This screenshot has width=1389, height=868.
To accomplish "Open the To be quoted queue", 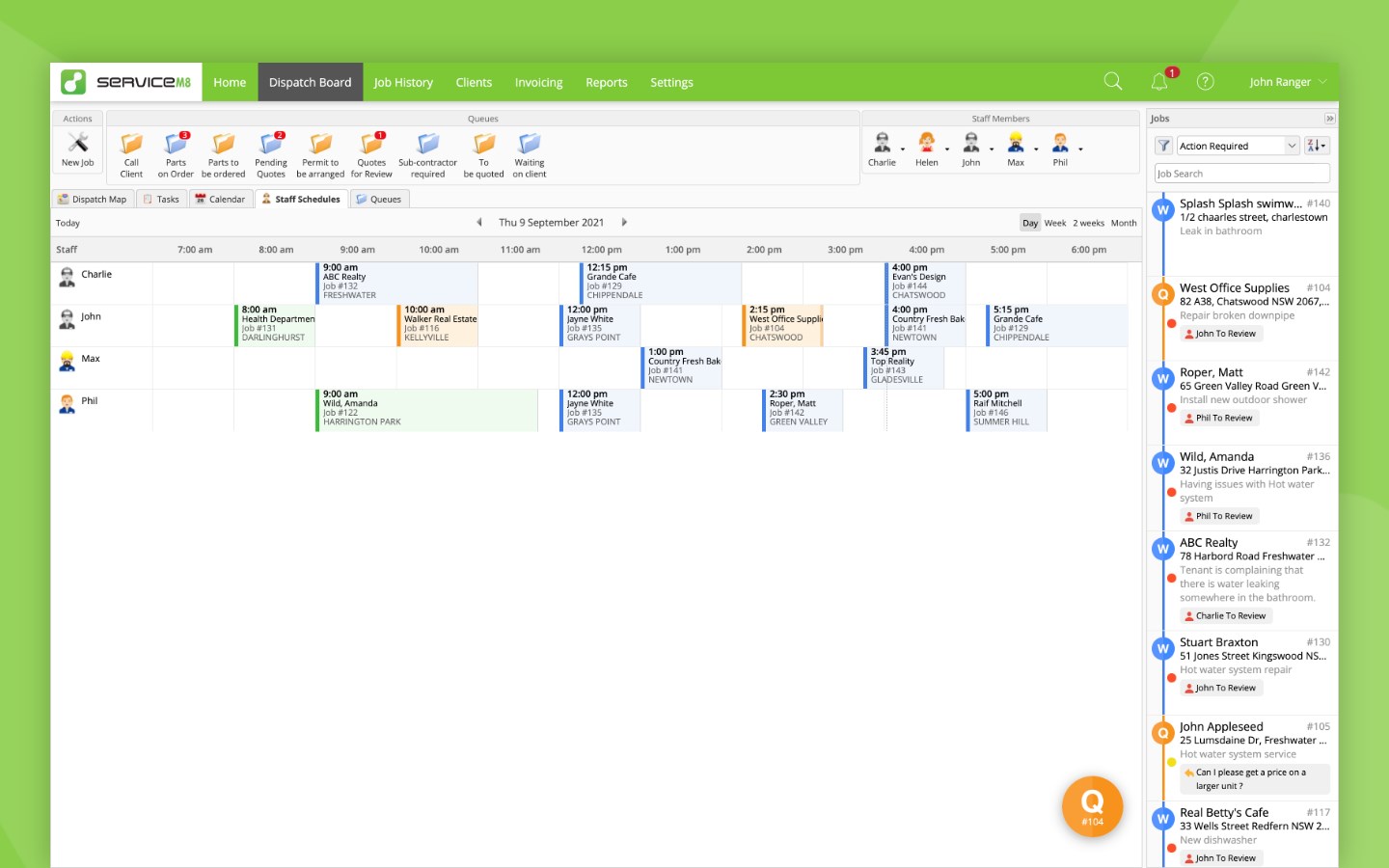I will coord(483,154).
